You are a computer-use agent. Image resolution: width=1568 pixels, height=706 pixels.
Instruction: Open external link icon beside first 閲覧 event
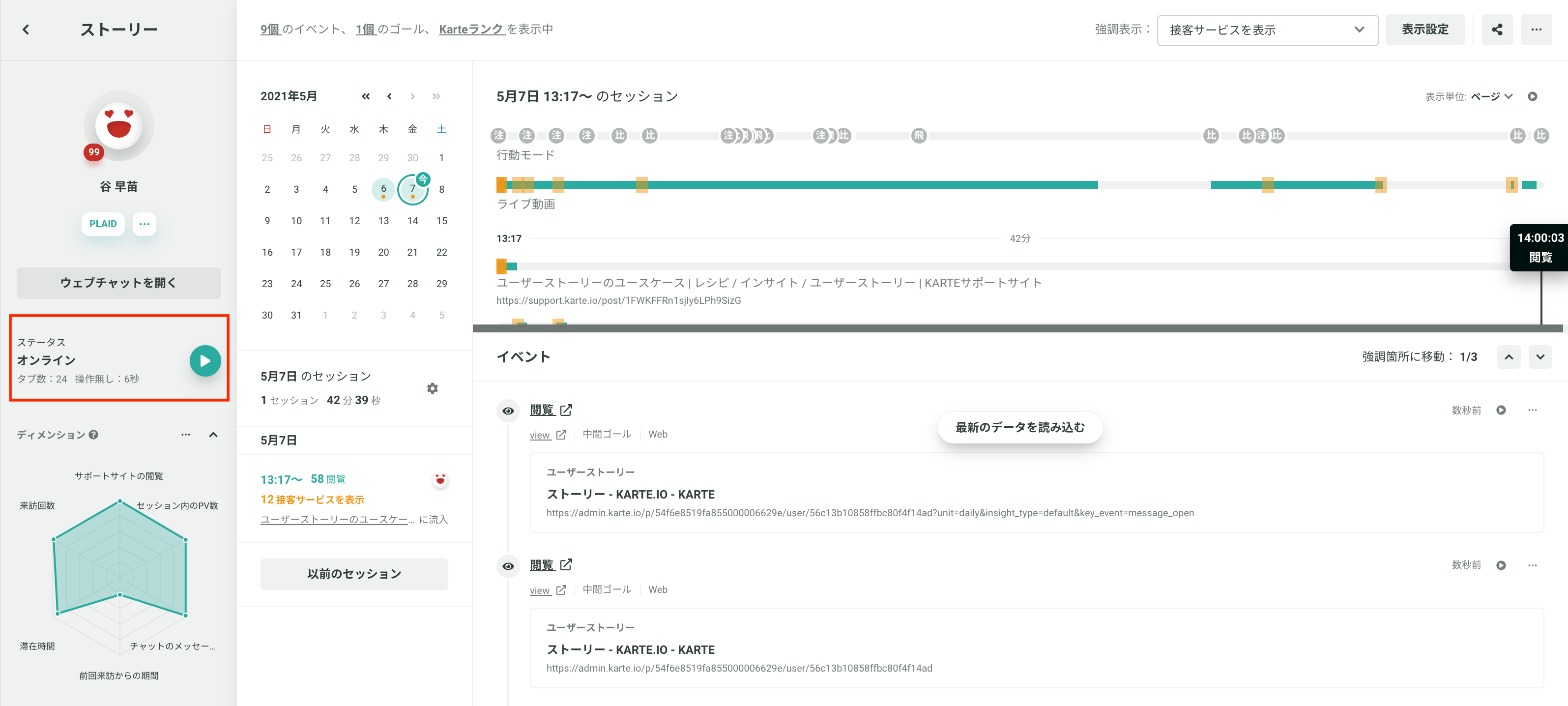tap(566, 410)
